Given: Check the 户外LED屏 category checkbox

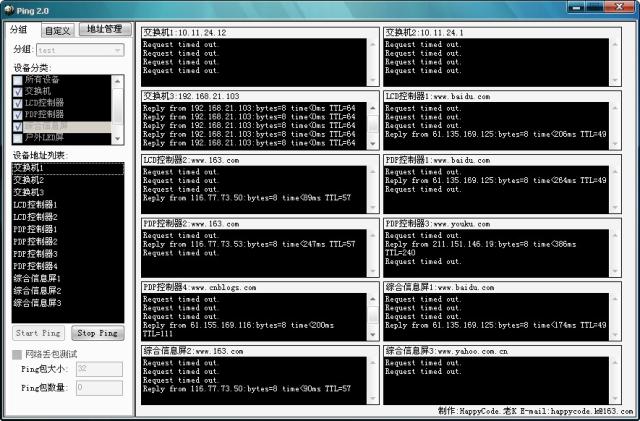Looking at the screenshot, I should 18,138.
